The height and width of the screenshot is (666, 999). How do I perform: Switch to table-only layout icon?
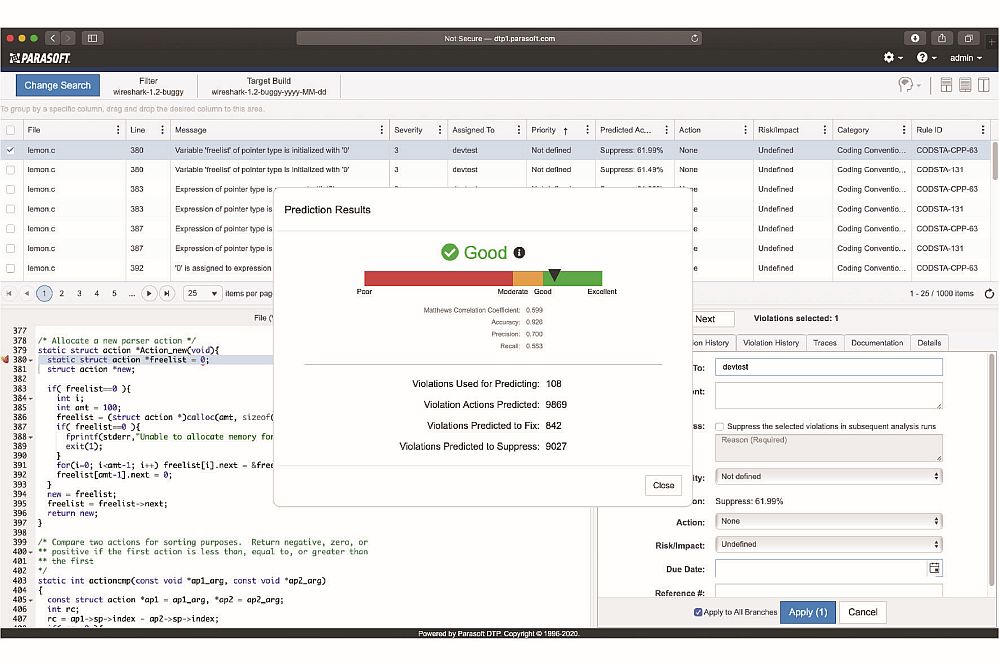(x=965, y=85)
